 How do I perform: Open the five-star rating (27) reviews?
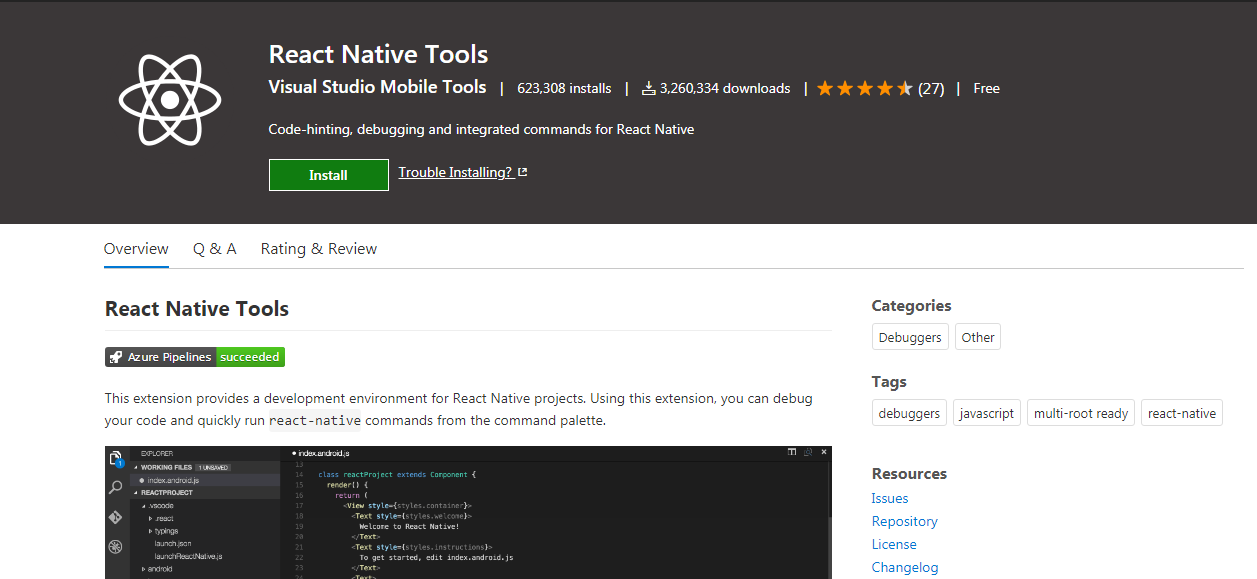[880, 88]
